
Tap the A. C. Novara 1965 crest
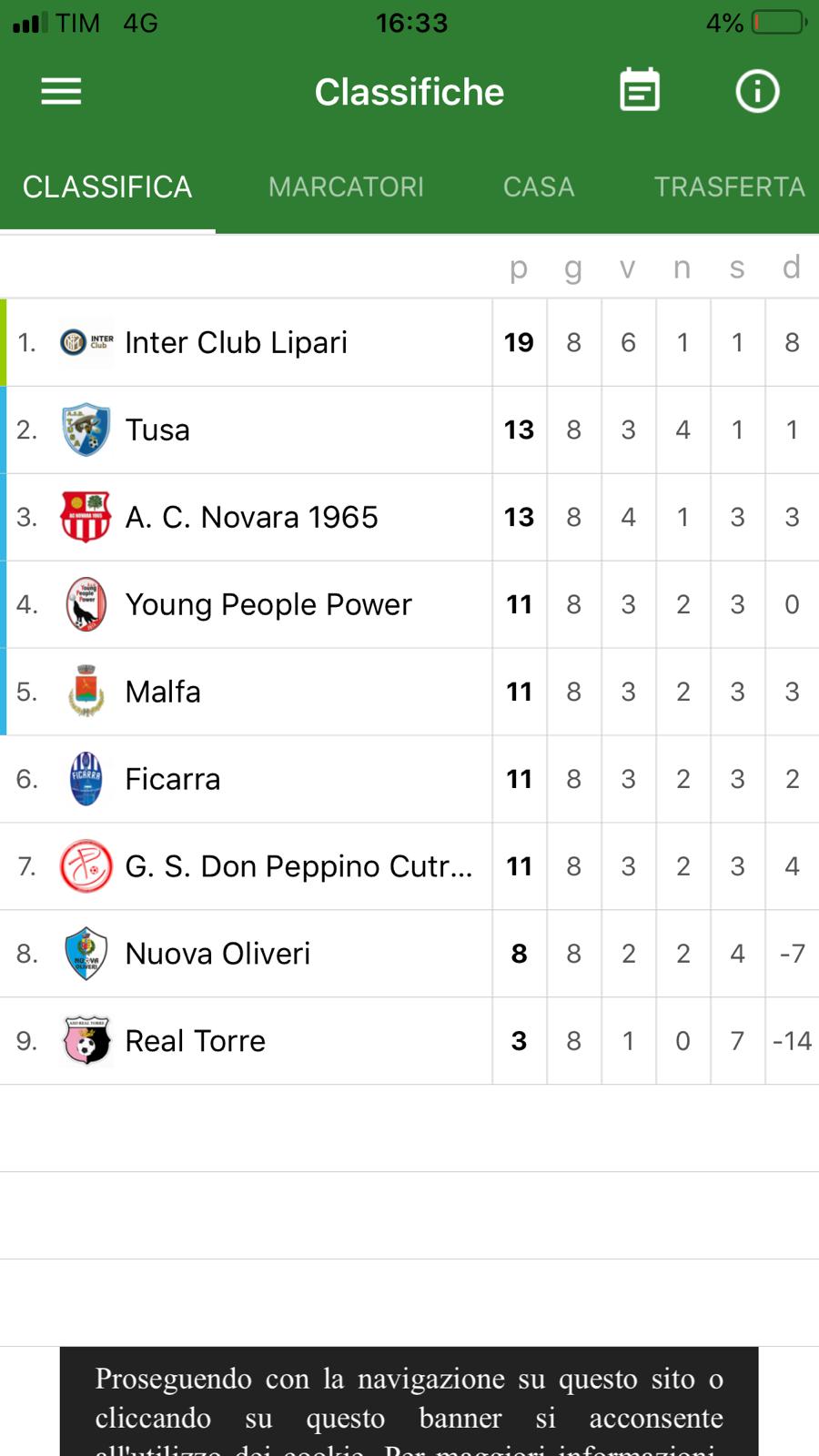point(86,517)
